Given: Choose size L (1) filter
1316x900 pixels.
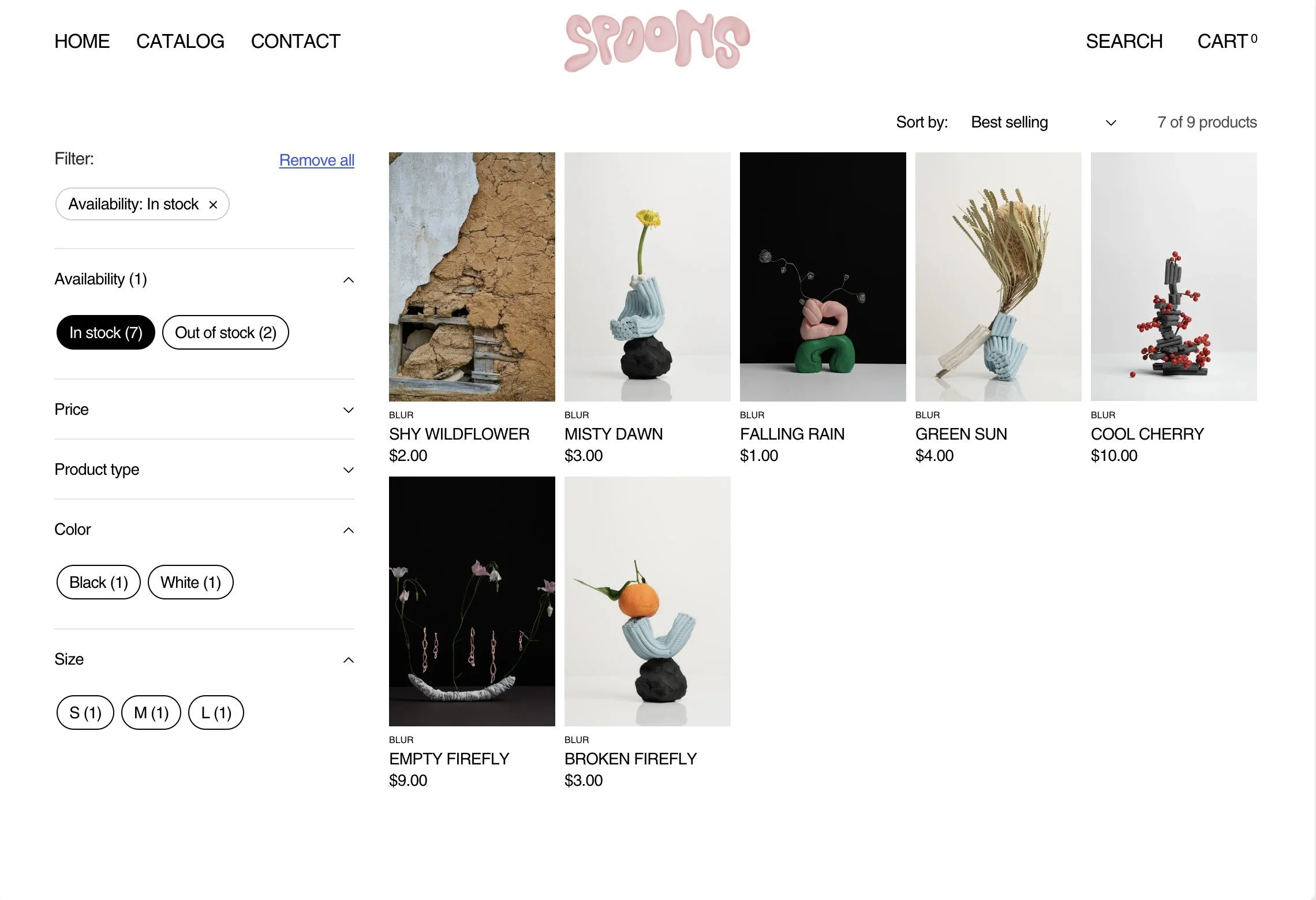Looking at the screenshot, I should 216,712.
